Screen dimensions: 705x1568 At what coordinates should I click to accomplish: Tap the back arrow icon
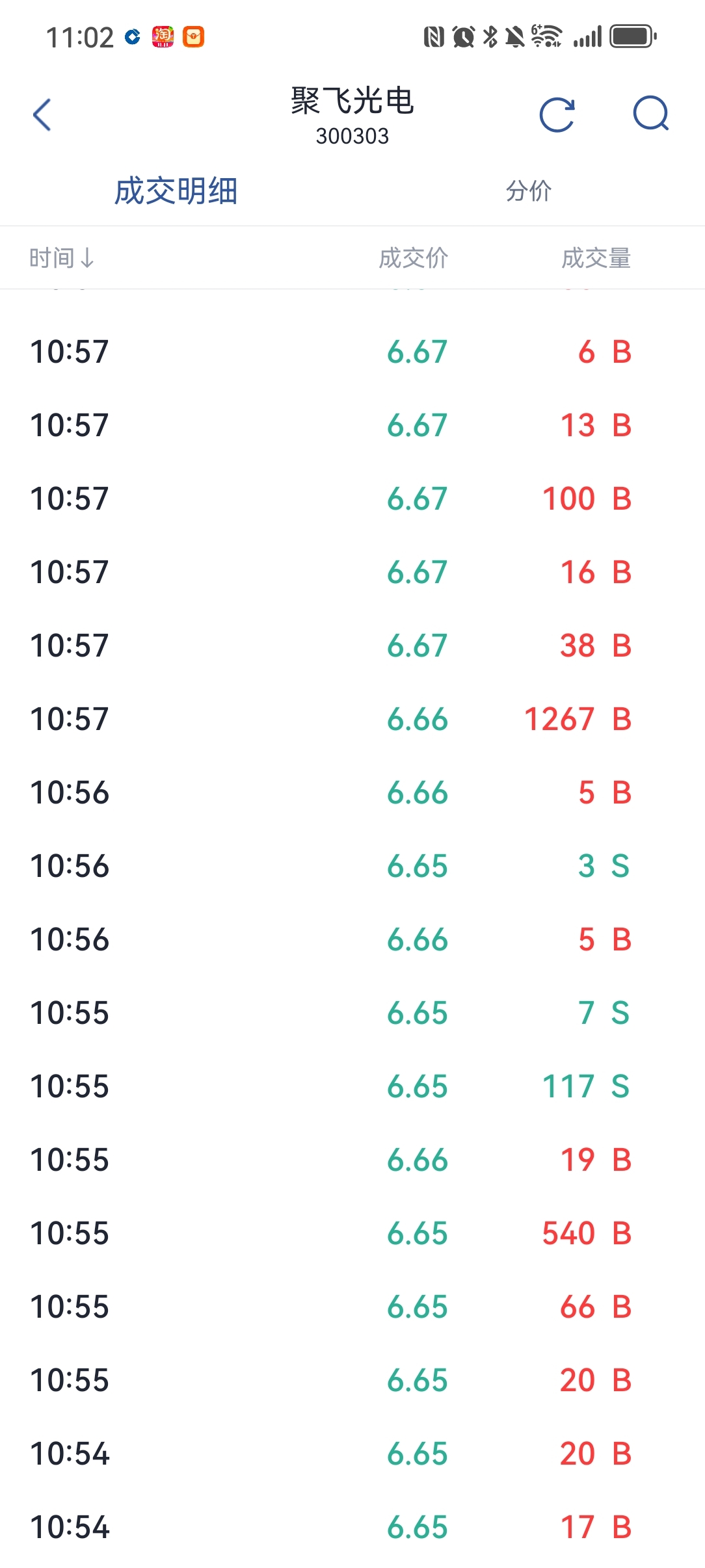42,115
